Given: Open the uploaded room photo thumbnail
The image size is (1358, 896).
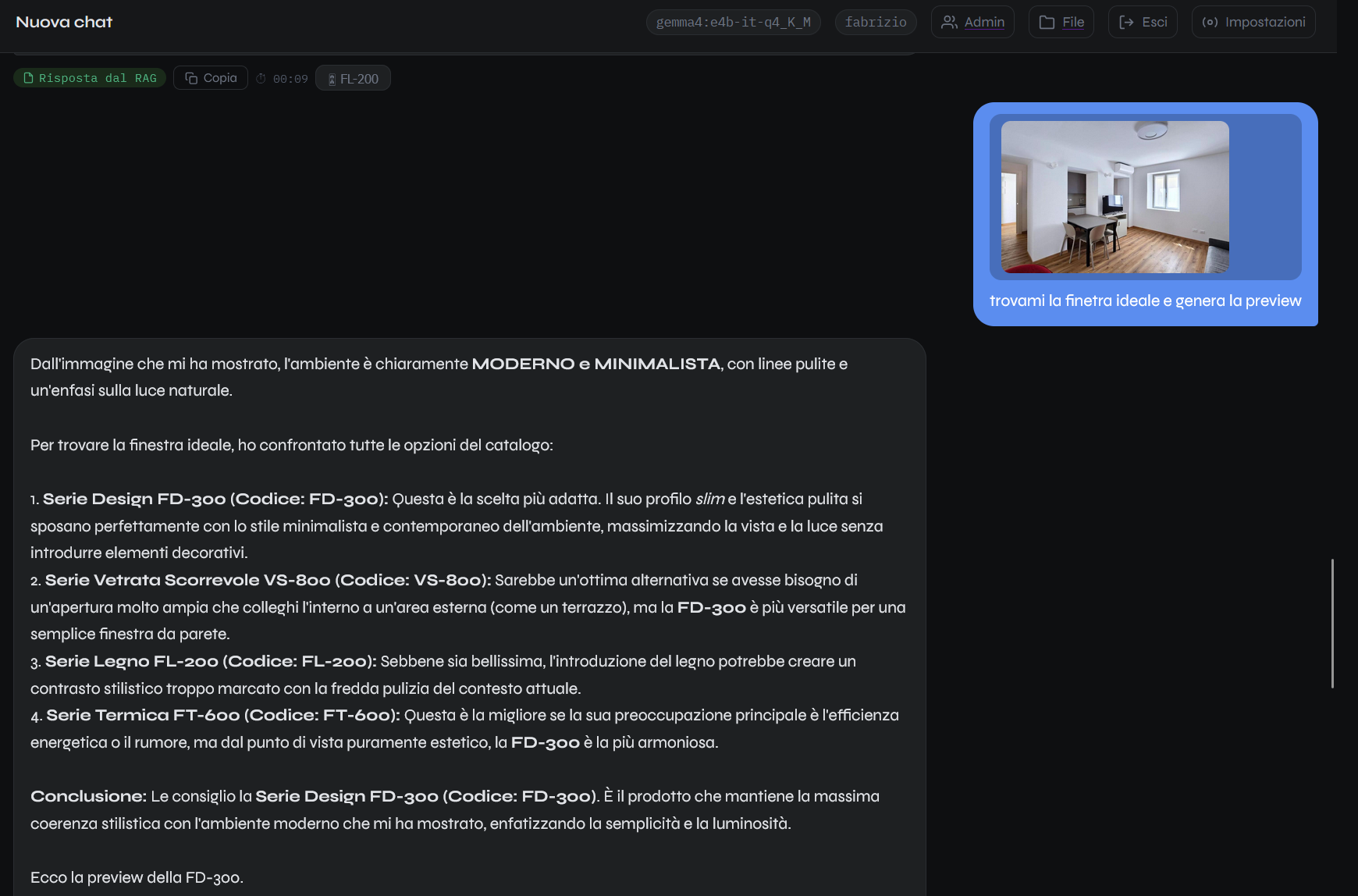Looking at the screenshot, I should 1114,197.
